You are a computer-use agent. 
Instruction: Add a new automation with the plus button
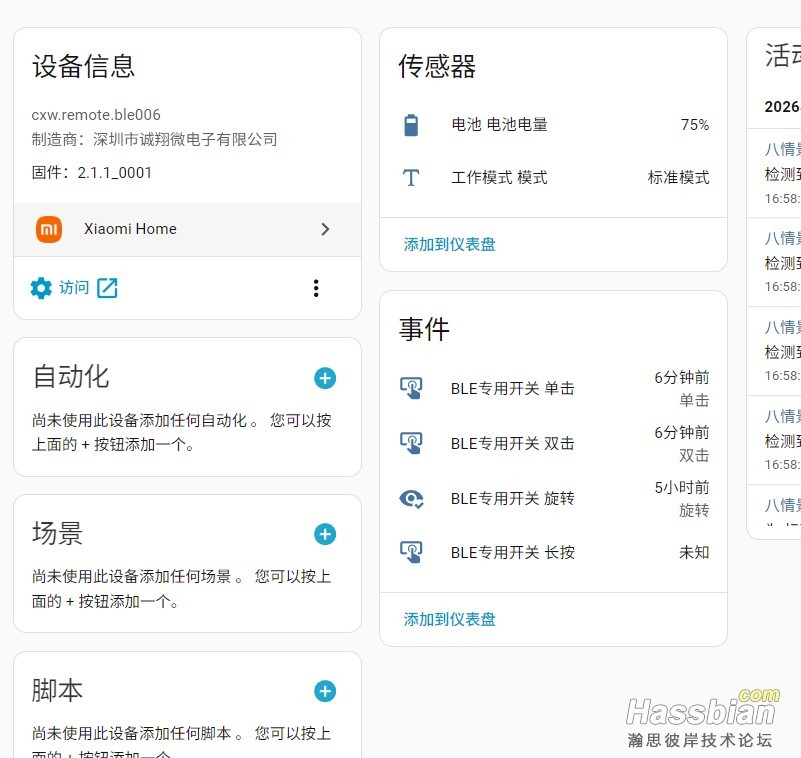point(324,378)
